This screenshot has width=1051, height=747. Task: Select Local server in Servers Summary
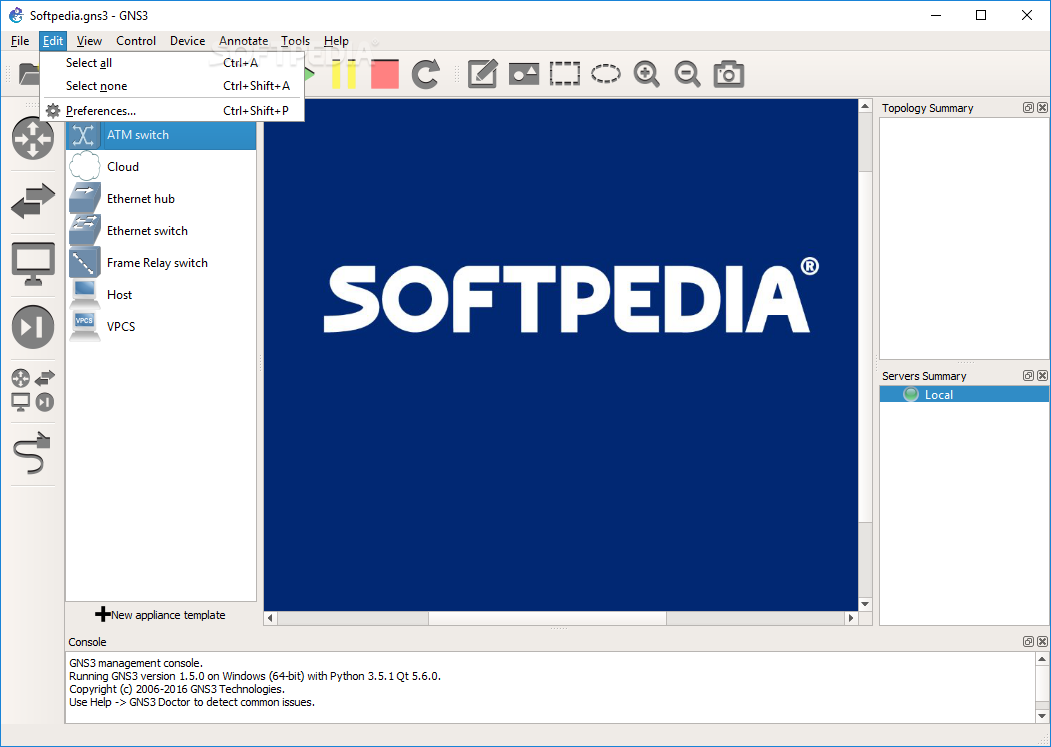tap(964, 395)
